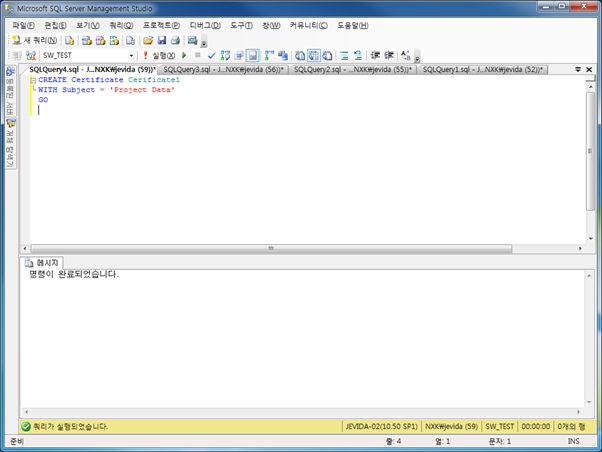This screenshot has height=452, width=602.
Task: Increase the indent of the selected lines
Action: coord(389,56)
